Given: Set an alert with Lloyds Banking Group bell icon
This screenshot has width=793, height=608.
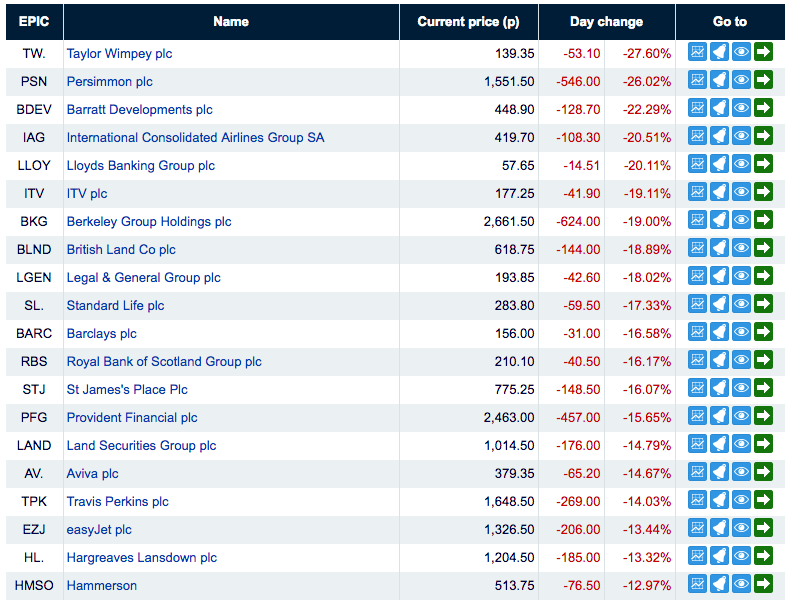Looking at the screenshot, I should (x=719, y=164).
